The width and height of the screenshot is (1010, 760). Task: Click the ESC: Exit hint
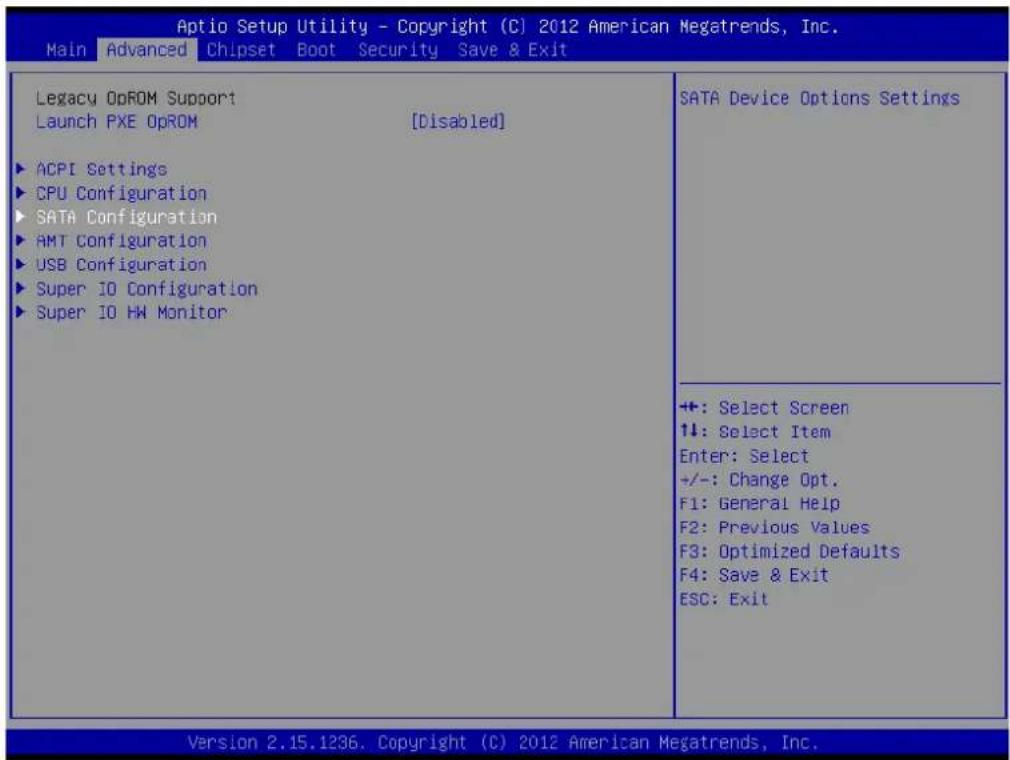point(724,599)
